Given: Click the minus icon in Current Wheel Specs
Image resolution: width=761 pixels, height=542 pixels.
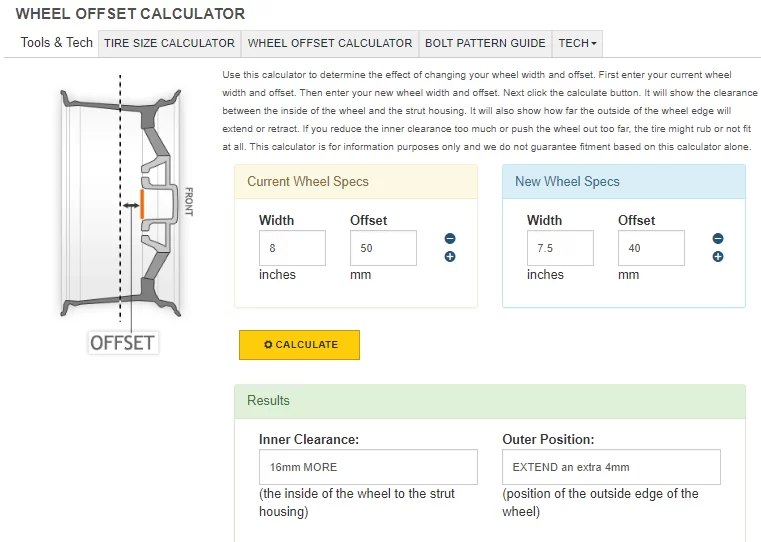Looking at the screenshot, I should pos(450,239).
